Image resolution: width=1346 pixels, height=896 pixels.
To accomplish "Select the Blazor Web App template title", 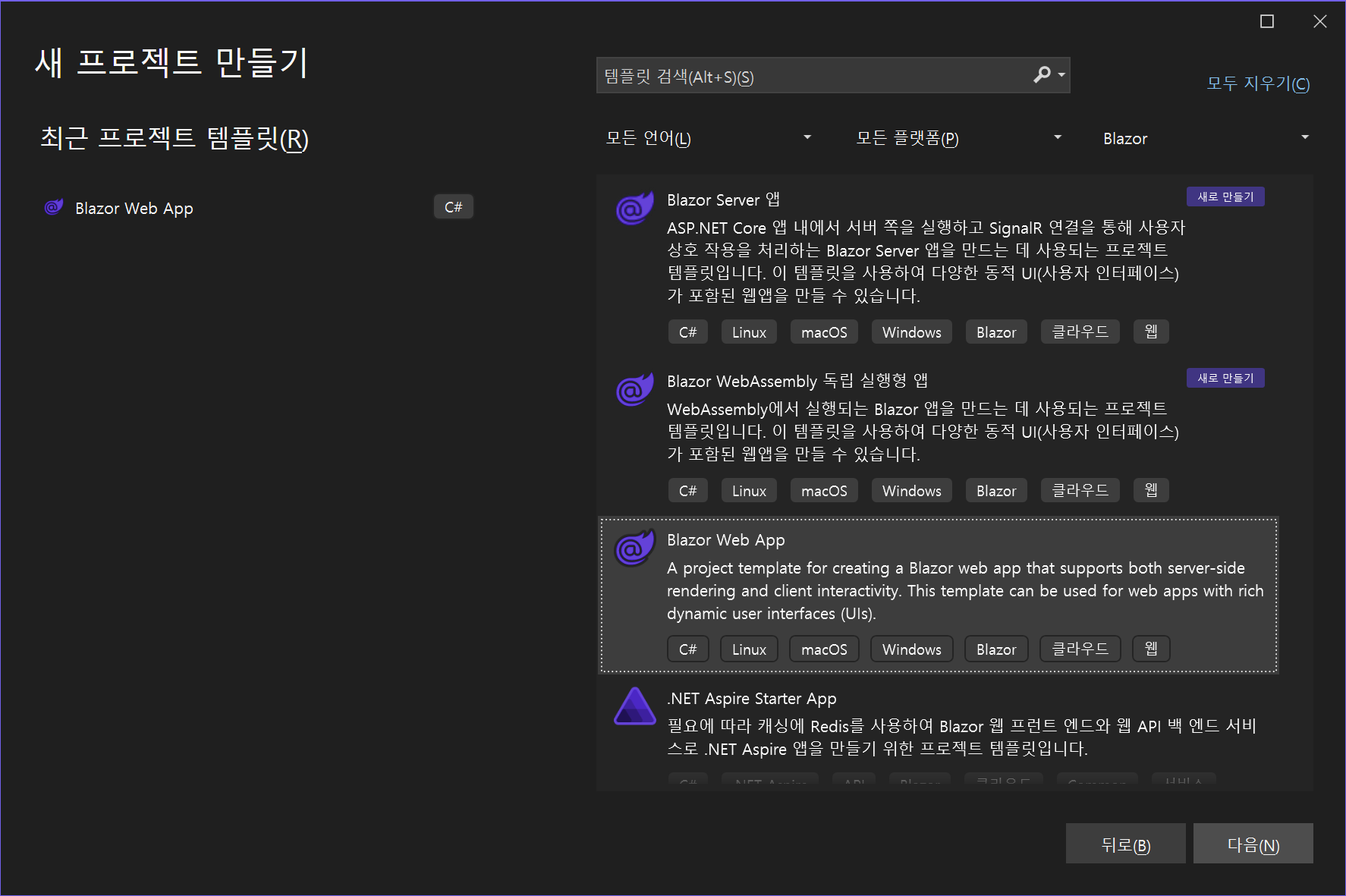I will [x=726, y=539].
